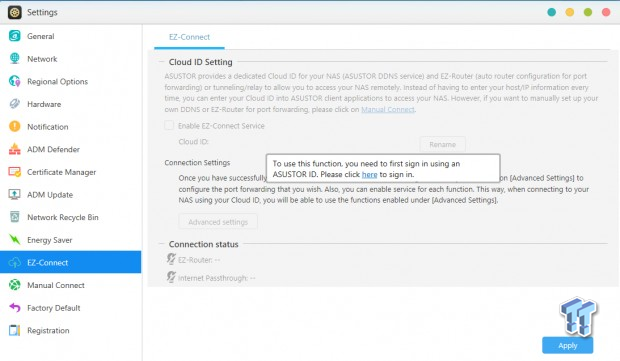
Task: Click the Certificate Manager icon
Action: coord(15,172)
